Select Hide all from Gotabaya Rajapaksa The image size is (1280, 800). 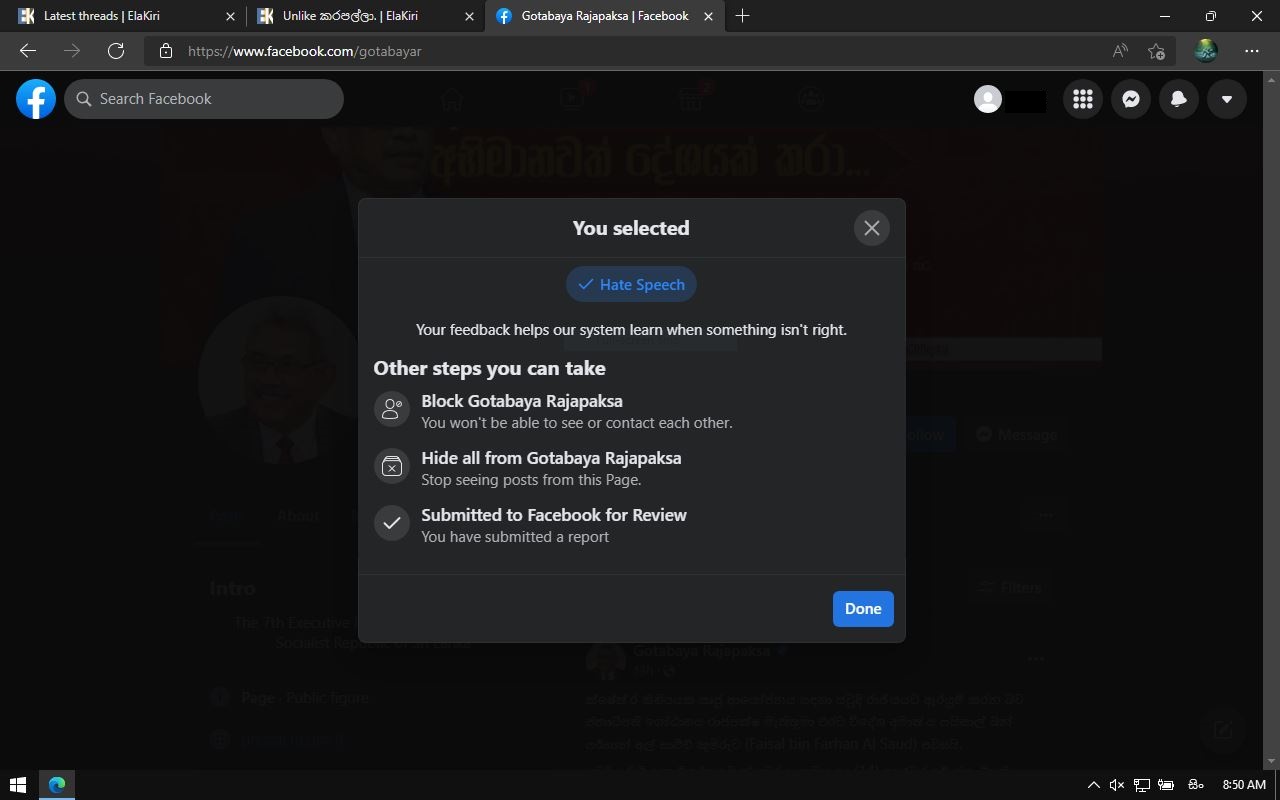(x=631, y=468)
